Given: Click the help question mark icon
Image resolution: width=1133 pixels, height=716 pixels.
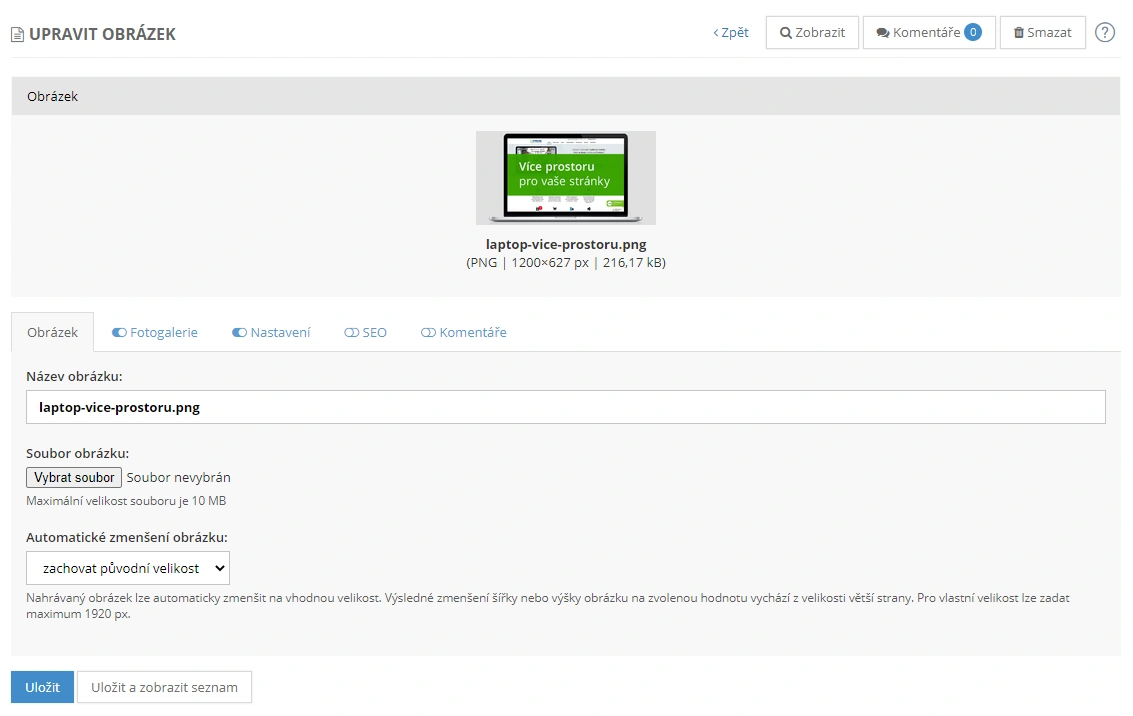Looking at the screenshot, I should click(x=1104, y=32).
